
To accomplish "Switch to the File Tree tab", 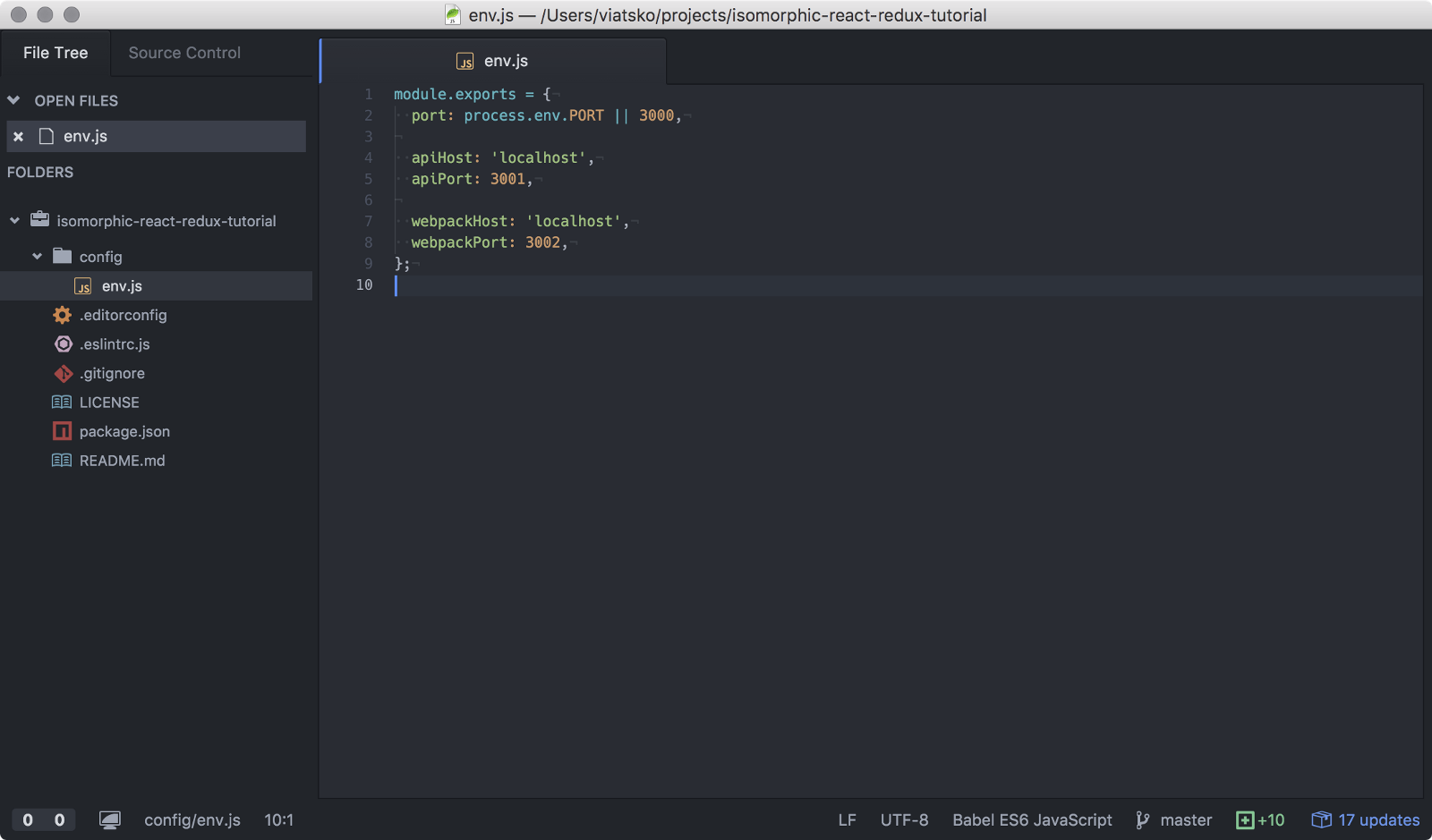I will (x=55, y=53).
